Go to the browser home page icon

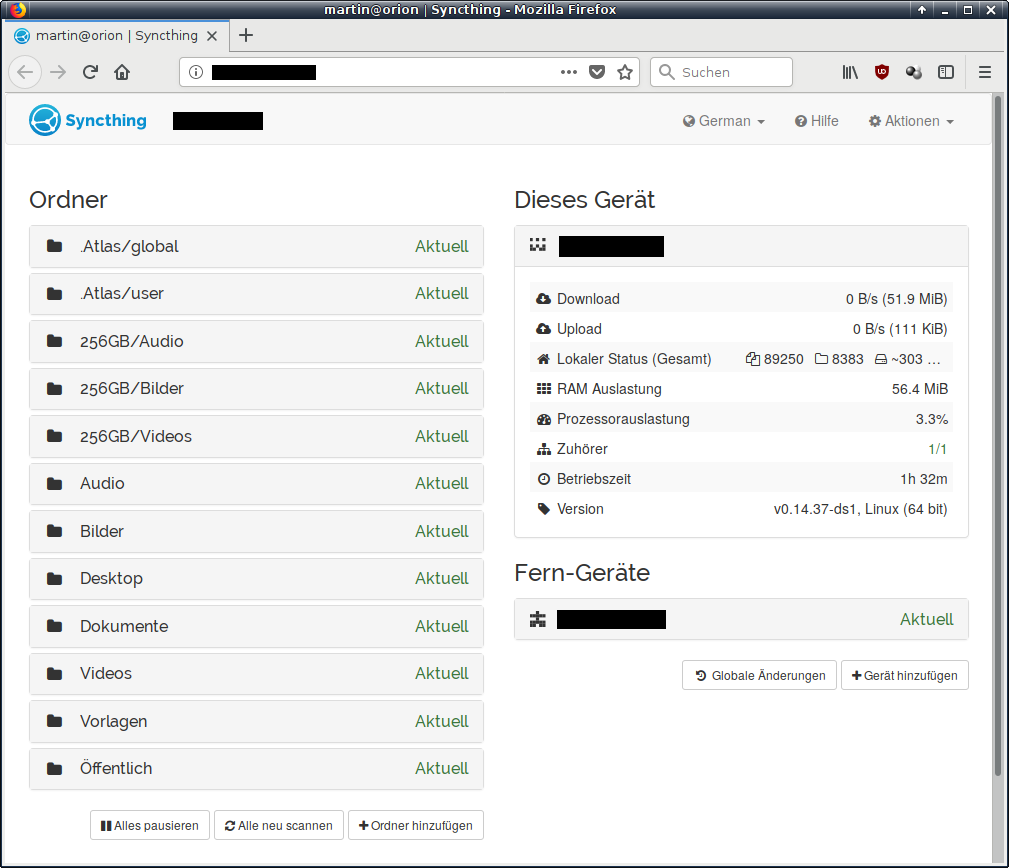tap(122, 72)
